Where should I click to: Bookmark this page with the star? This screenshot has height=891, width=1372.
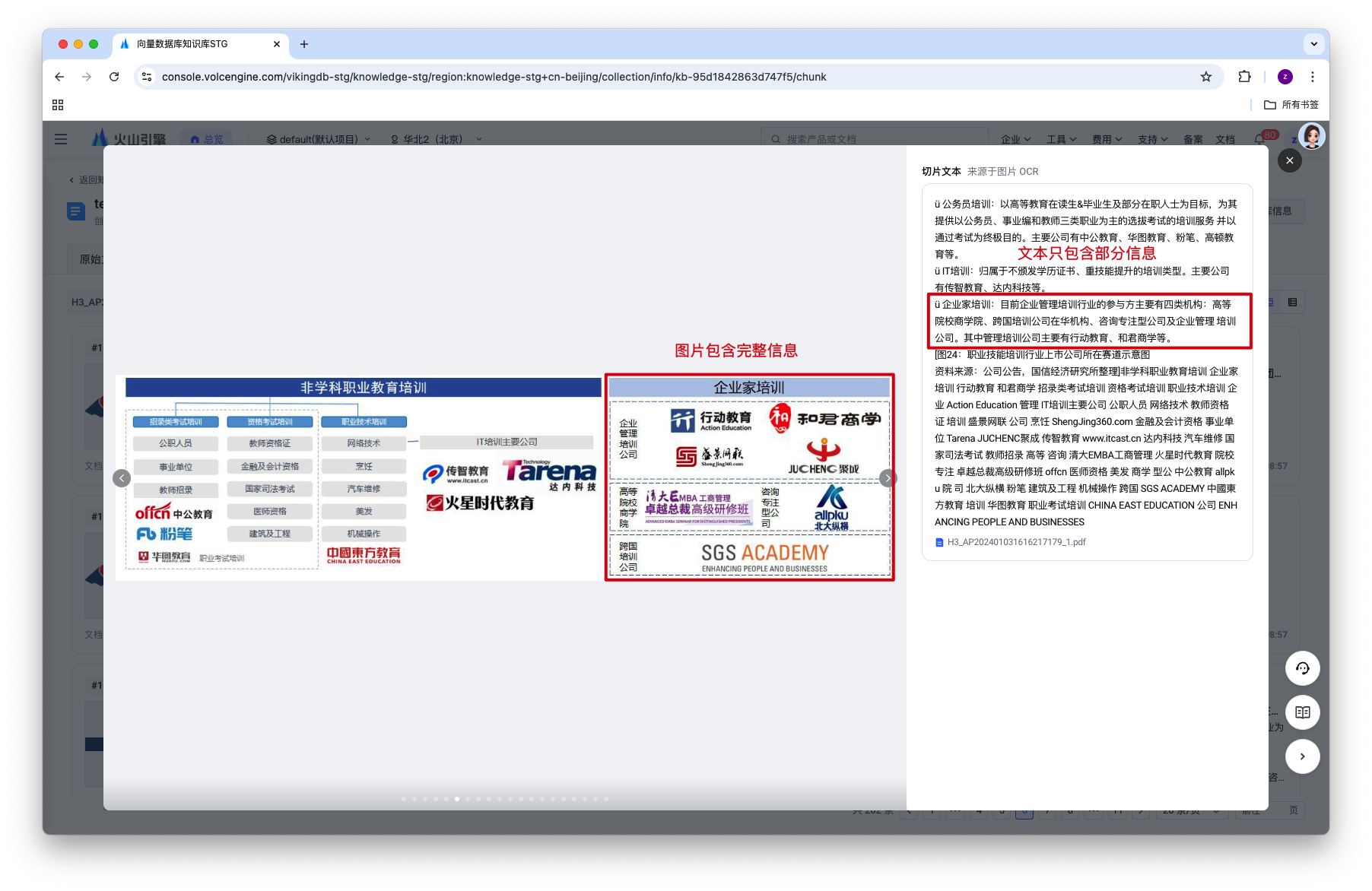pos(1206,77)
